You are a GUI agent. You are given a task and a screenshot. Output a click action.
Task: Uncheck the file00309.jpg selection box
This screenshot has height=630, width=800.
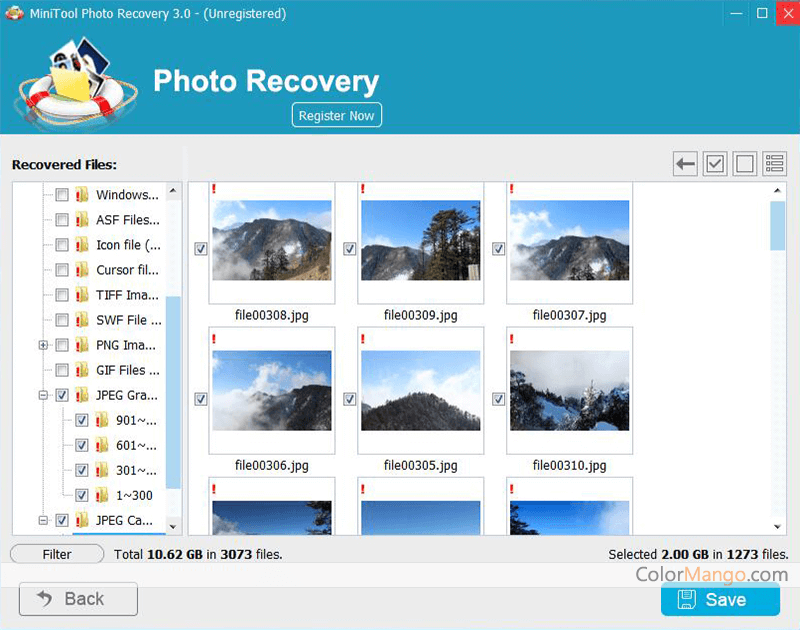(349, 248)
